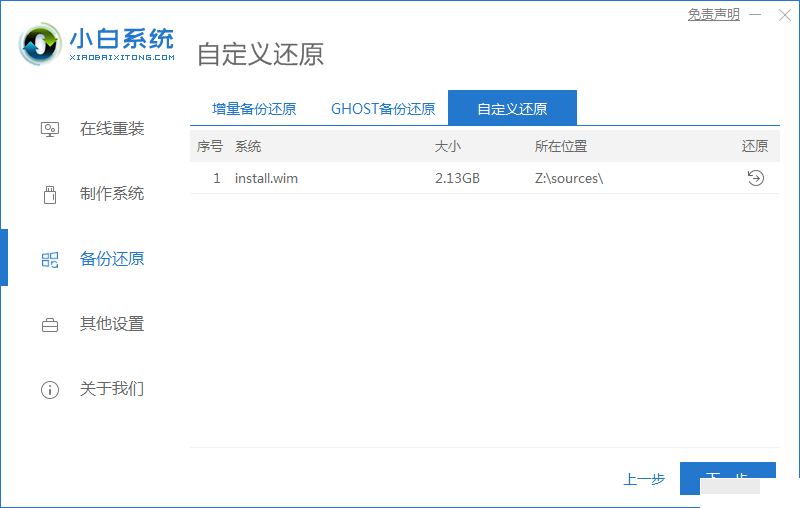
Task: Click the 备份还原 sidebar icon
Action: (x=50, y=259)
